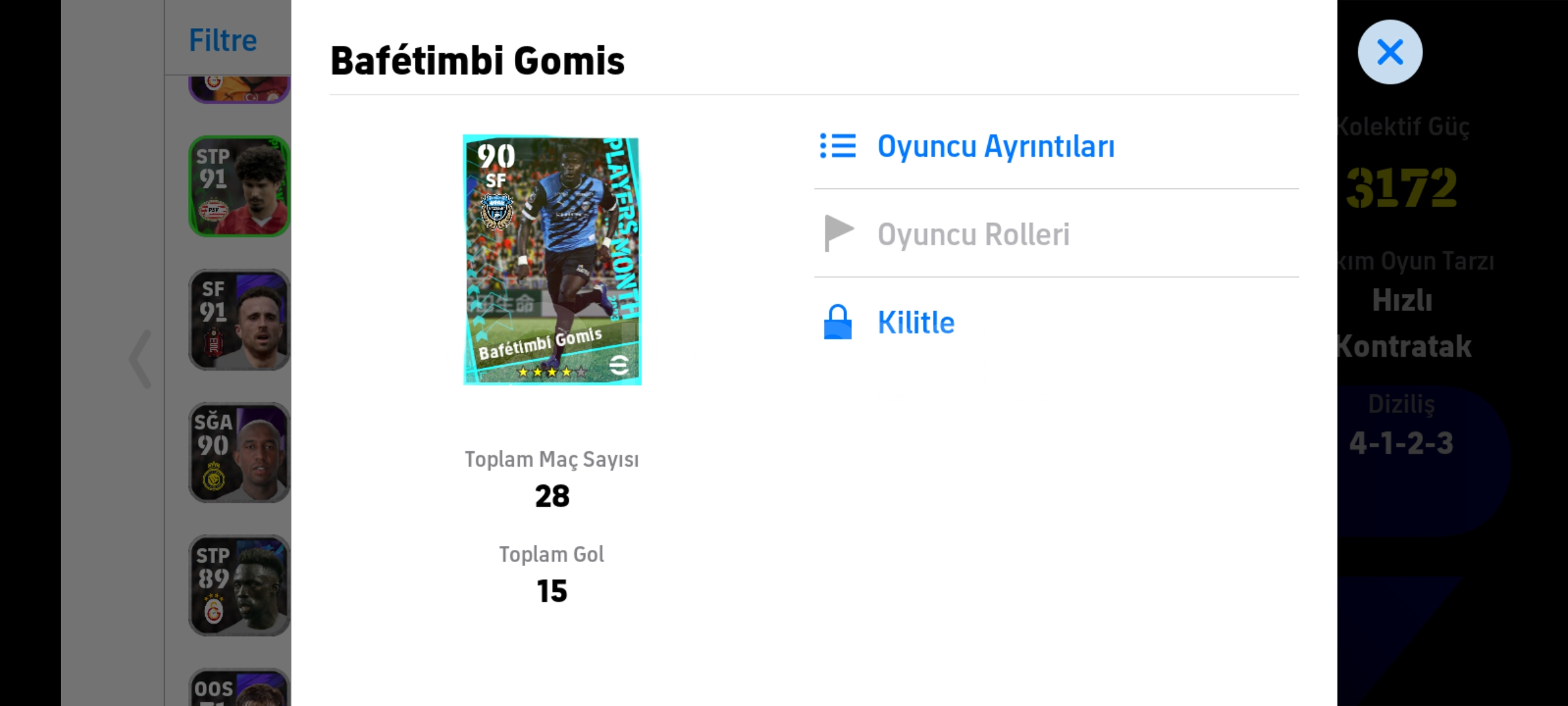Tap the grey flag icon for Oyuncu Rolleri

tap(839, 233)
